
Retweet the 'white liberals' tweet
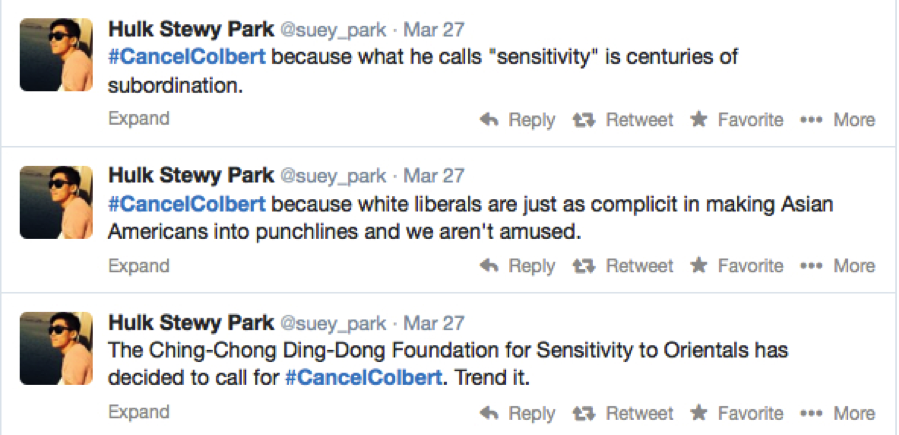tap(623, 266)
